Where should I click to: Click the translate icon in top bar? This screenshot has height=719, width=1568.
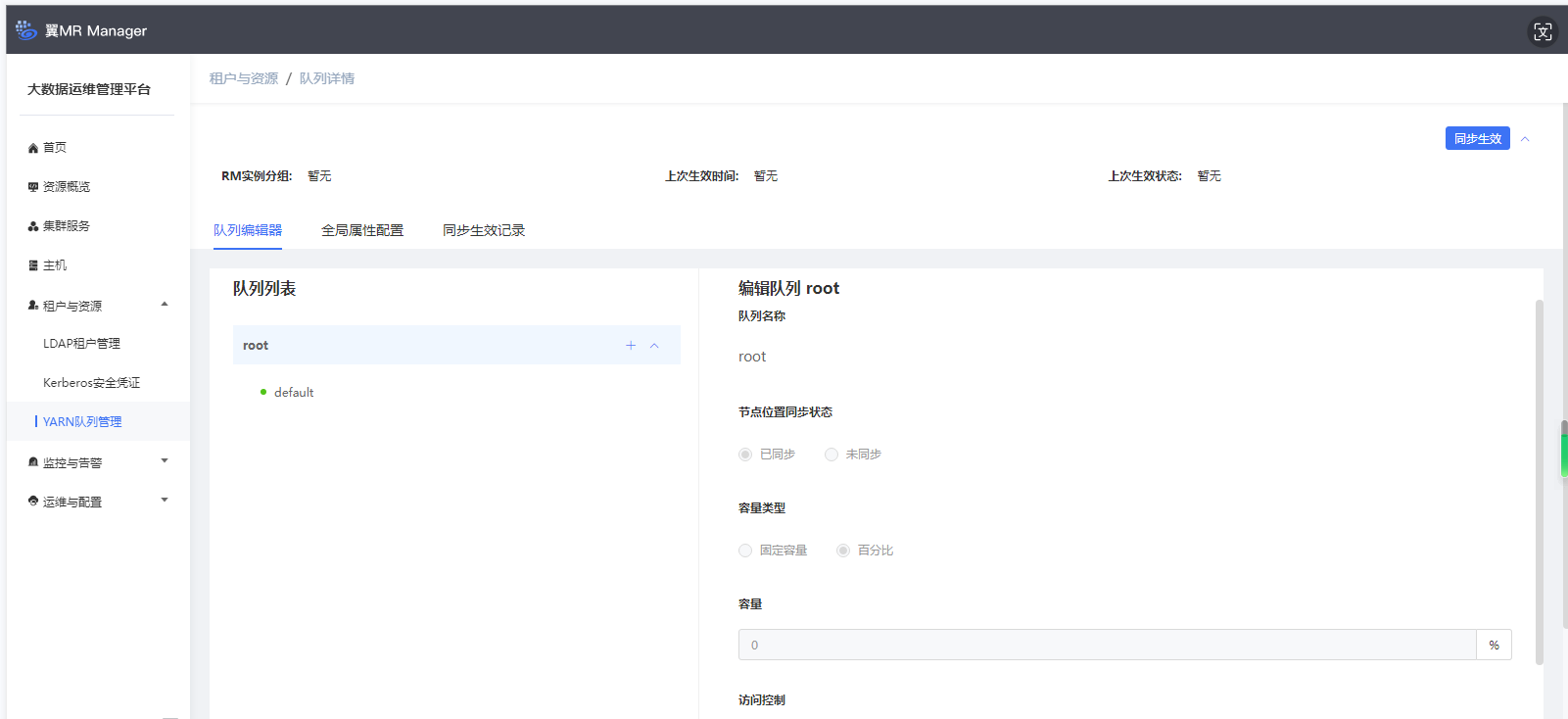1543,32
